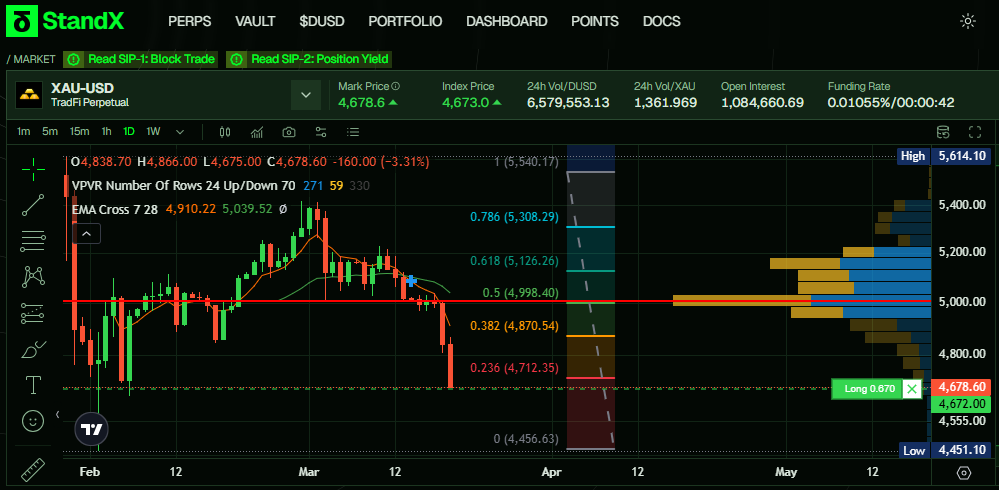Viewport: 999px width, 490px height.
Task: Select the 1h timeframe
Action: [106, 132]
